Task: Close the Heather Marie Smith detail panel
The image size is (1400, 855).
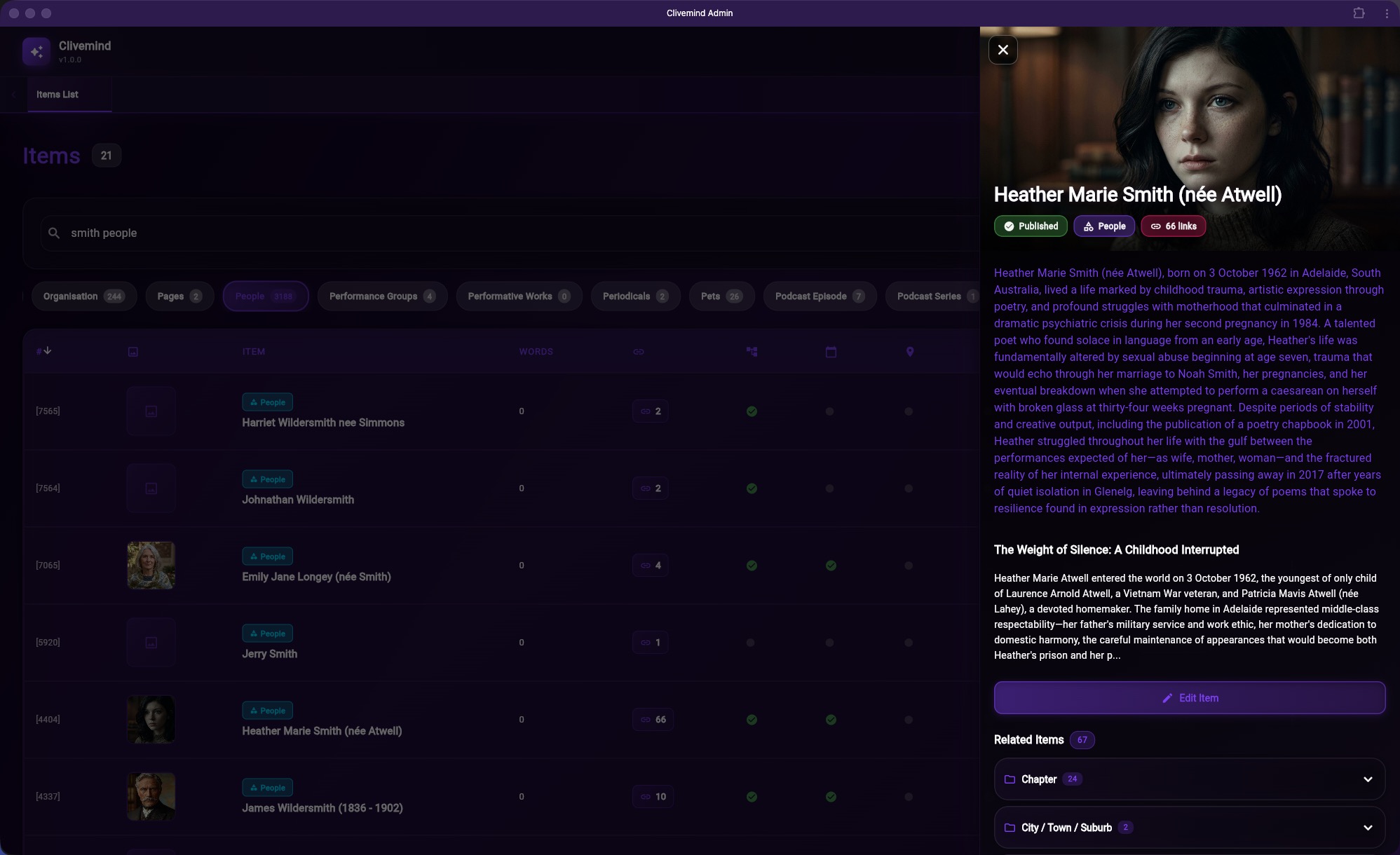Action: [1003, 50]
